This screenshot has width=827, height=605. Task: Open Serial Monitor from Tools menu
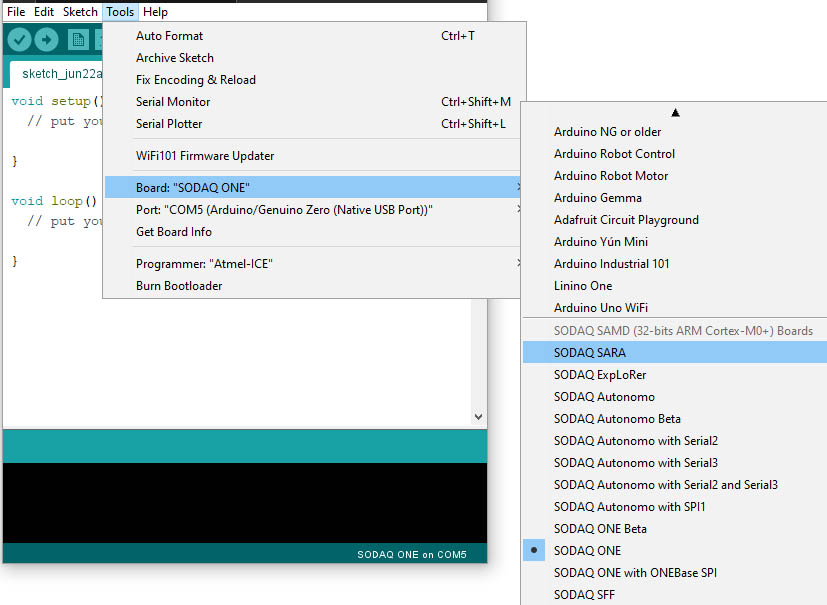pos(173,102)
